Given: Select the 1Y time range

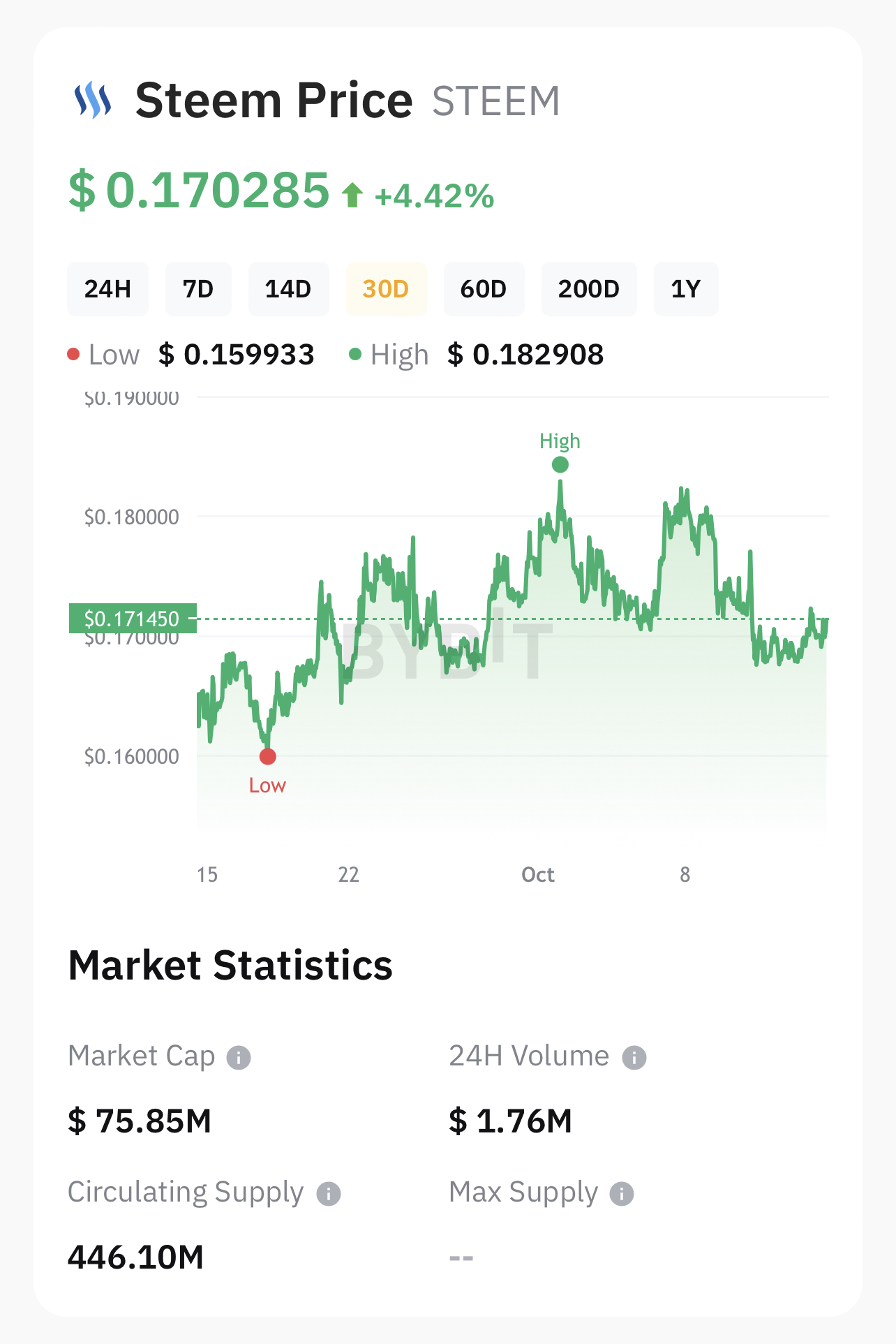Looking at the screenshot, I should pos(685,289).
